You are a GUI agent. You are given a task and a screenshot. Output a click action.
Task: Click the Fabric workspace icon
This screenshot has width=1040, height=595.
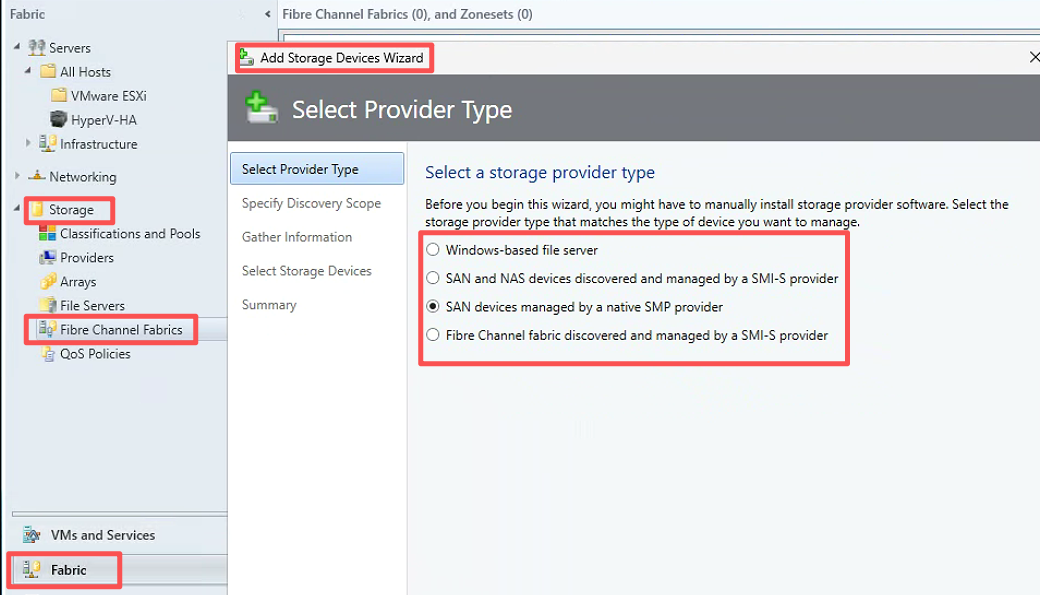[x=31, y=569]
